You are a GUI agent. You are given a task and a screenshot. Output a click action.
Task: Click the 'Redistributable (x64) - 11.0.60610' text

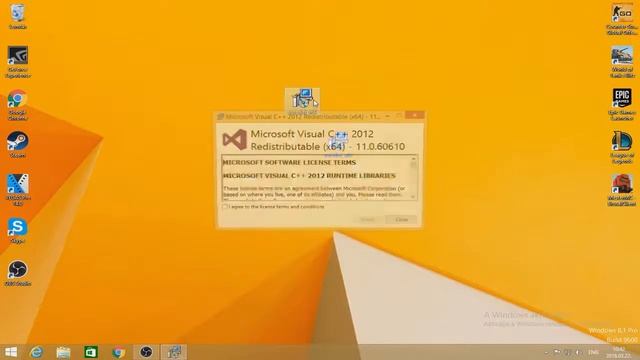pyautogui.click(x=328, y=146)
